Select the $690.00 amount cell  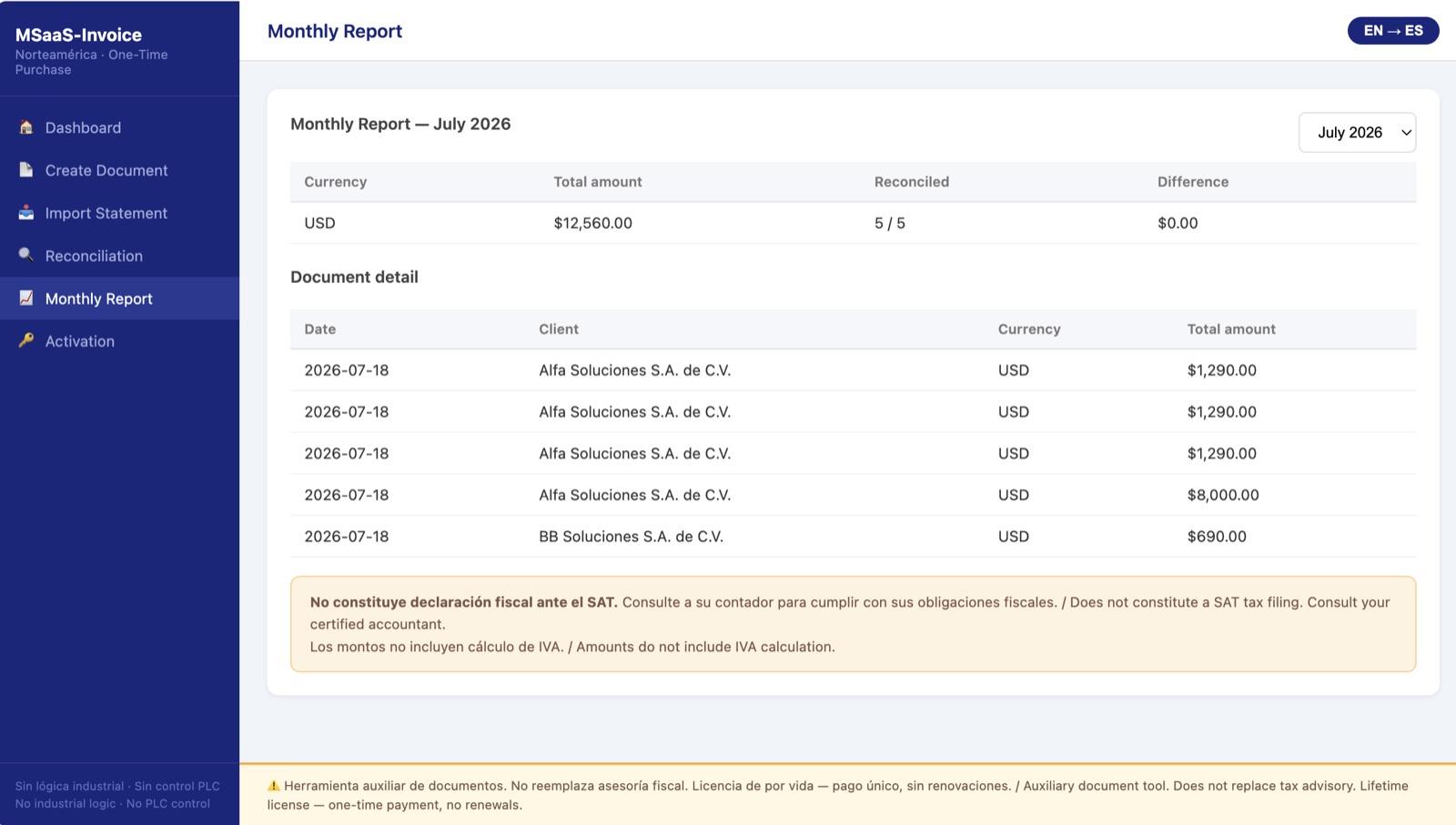(x=1217, y=537)
